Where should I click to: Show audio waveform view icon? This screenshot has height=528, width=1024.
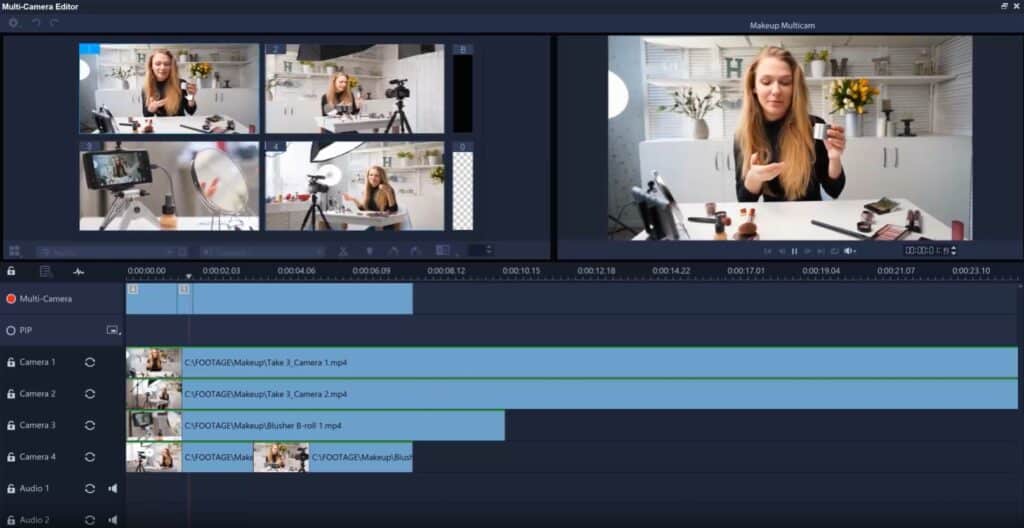pyautogui.click(x=78, y=271)
